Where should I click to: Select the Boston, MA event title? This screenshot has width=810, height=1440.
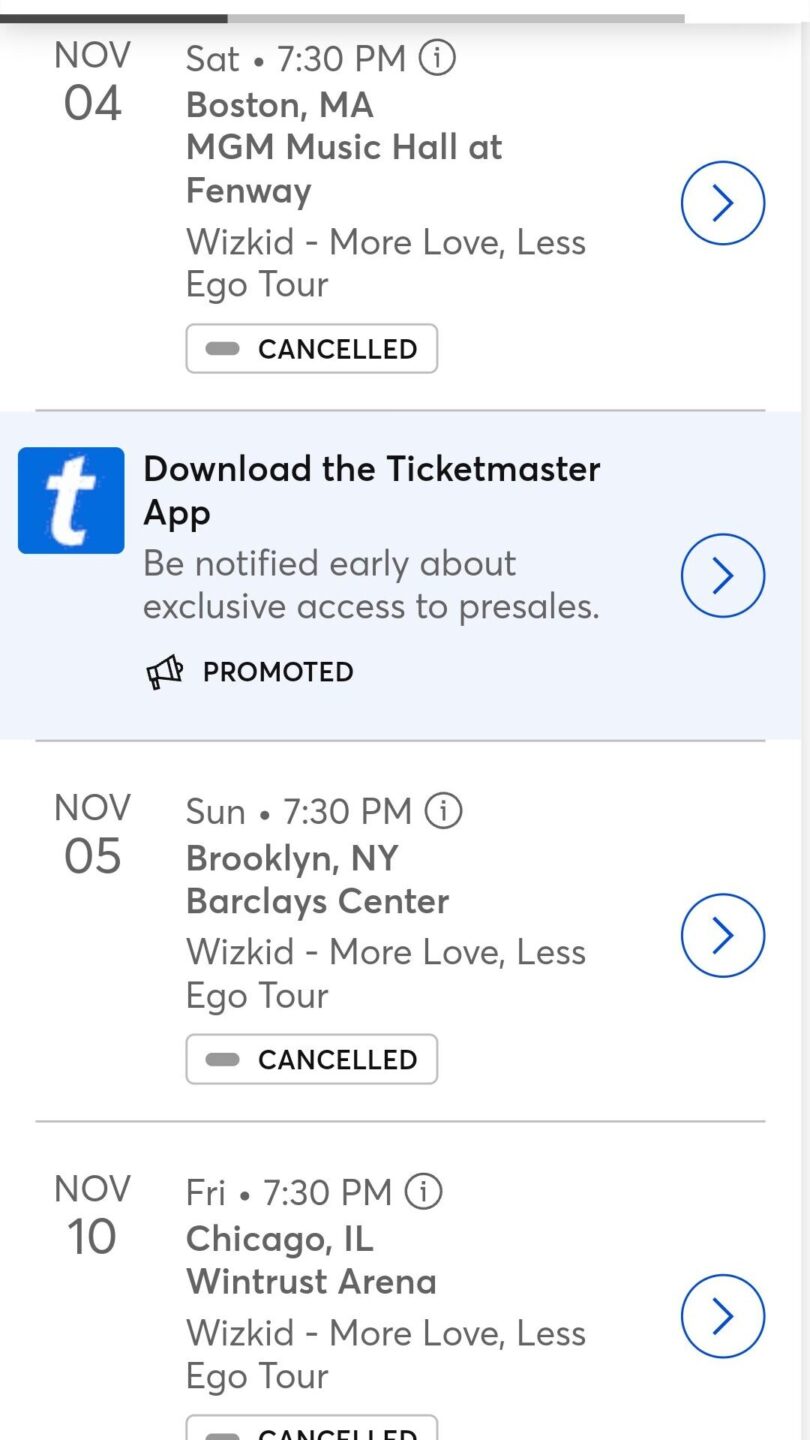[280, 105]
